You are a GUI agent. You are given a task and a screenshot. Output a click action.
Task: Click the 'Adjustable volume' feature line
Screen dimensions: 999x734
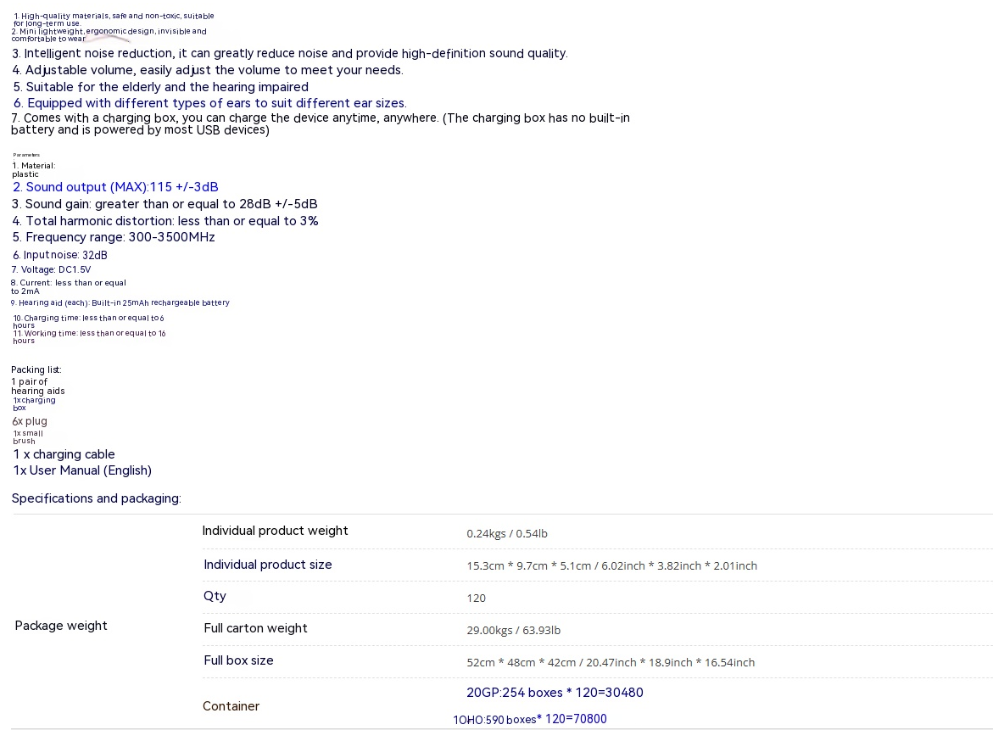coord(207,70)
